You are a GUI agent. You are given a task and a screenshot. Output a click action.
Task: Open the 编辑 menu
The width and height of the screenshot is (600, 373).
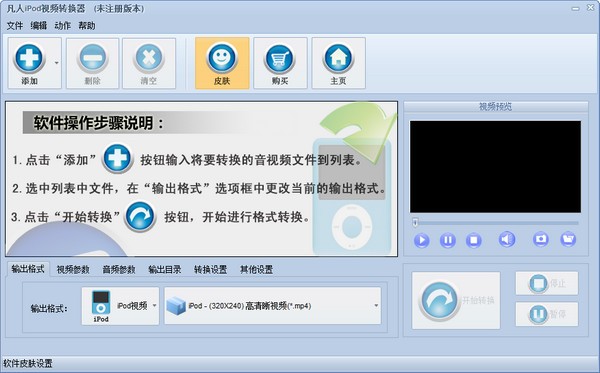coord(39,26)
